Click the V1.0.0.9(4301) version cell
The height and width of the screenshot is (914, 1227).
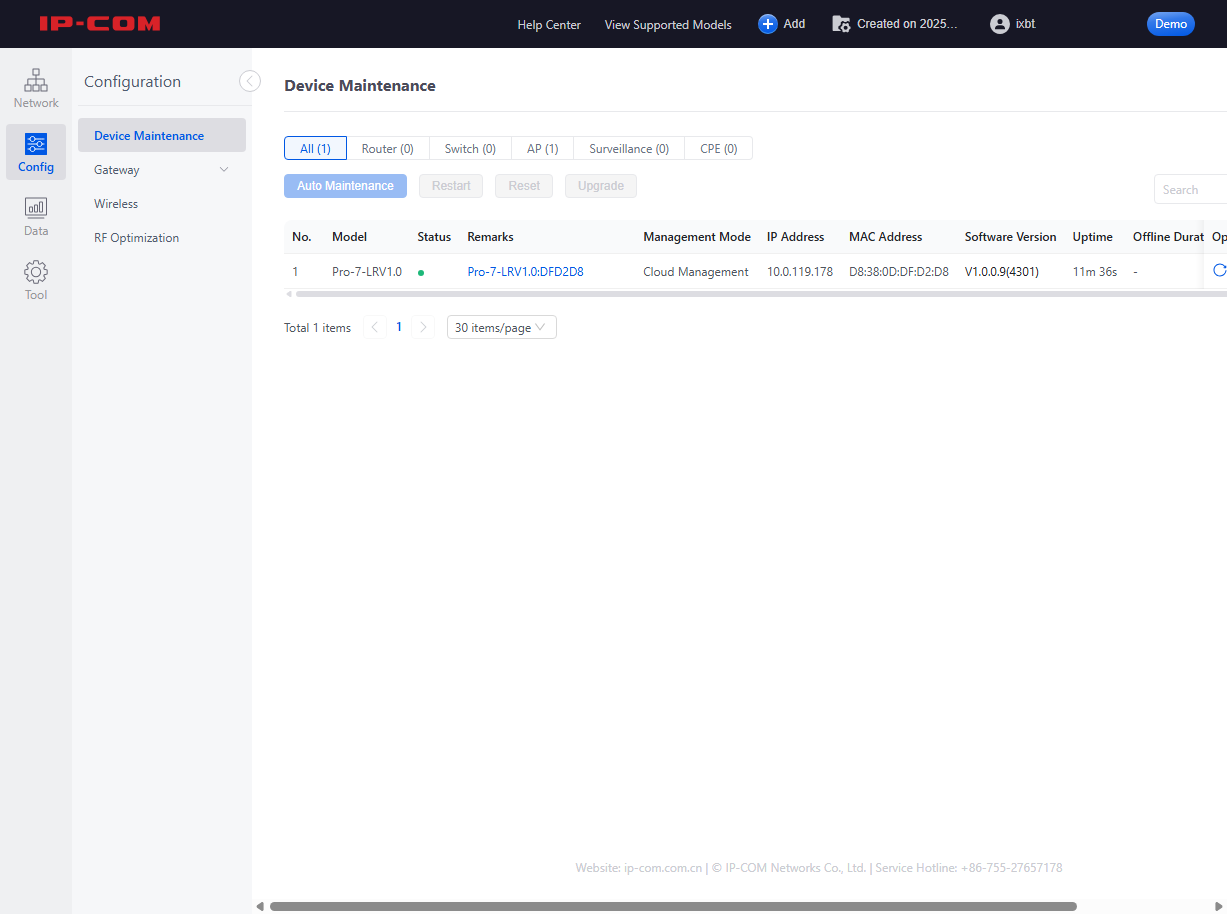coord(1002,272)
